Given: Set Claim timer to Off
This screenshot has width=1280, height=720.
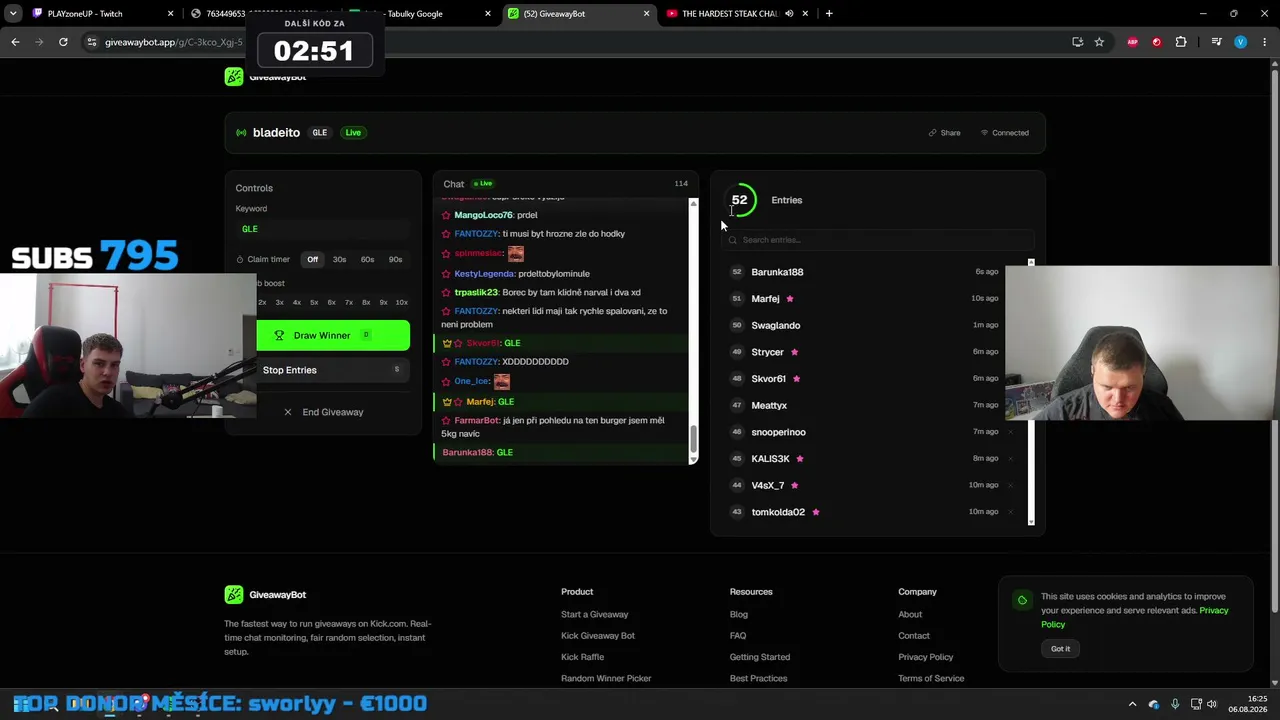Looking at the screenshot, I should pyautogui.click(x=313, y=260).
